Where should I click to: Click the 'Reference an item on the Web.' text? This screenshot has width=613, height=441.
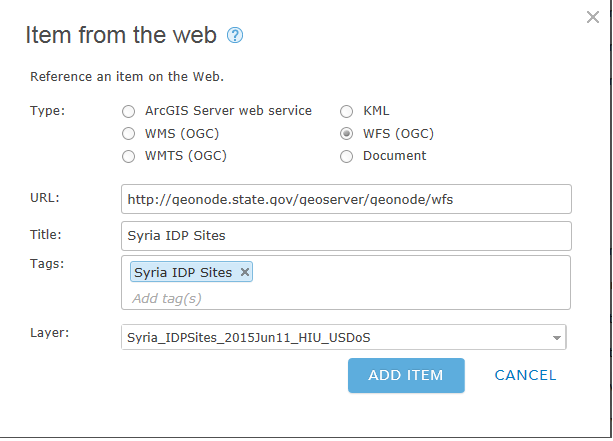tap(127, 77)
